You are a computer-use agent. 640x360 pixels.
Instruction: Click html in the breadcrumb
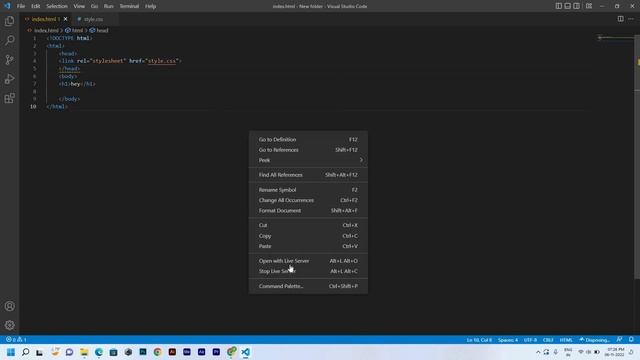(77, 30)
